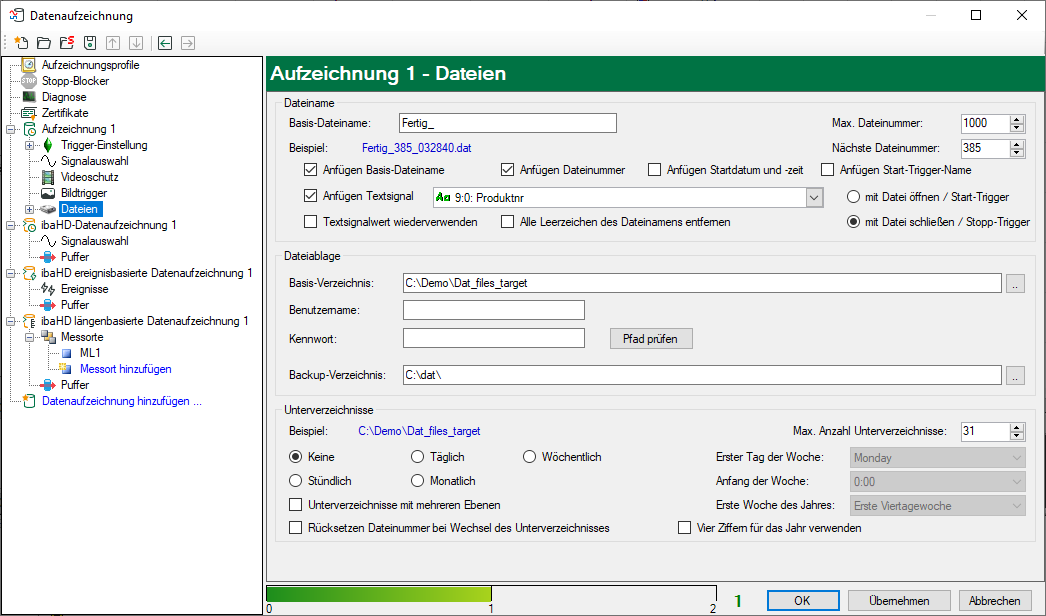Click the green left arrow toolbar icon
This screenshot has height=616, width=1046.
point(165,43)
